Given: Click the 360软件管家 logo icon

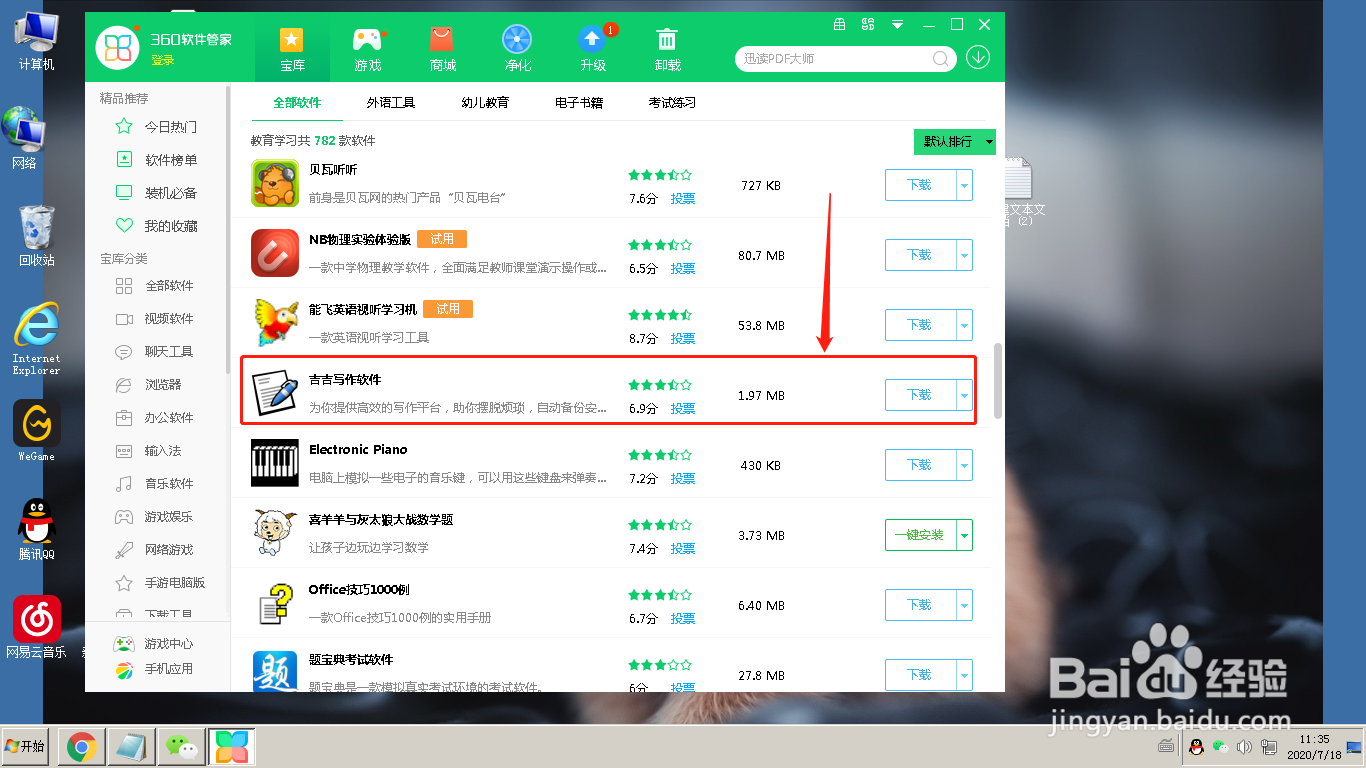Looking at the screenshot, I should click(118, 48).
